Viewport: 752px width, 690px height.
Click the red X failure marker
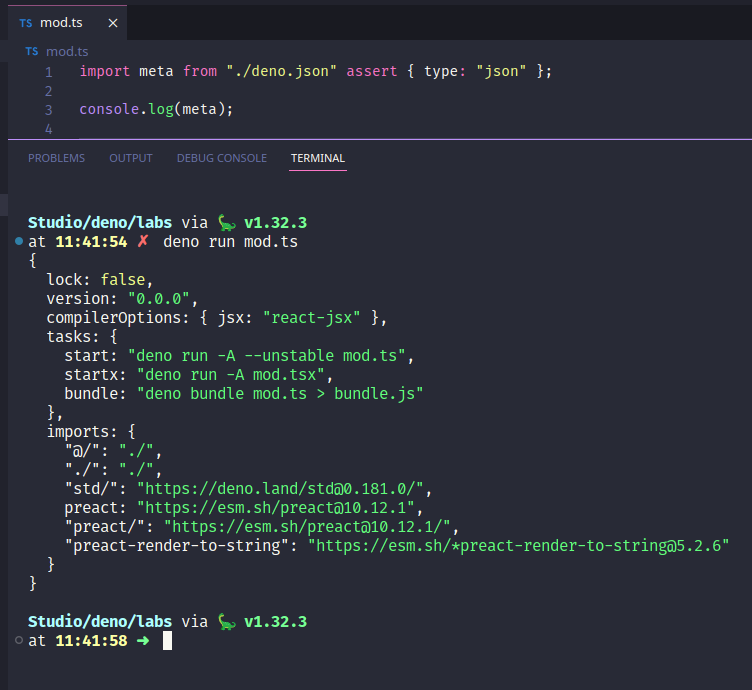(x=142, y=241)
